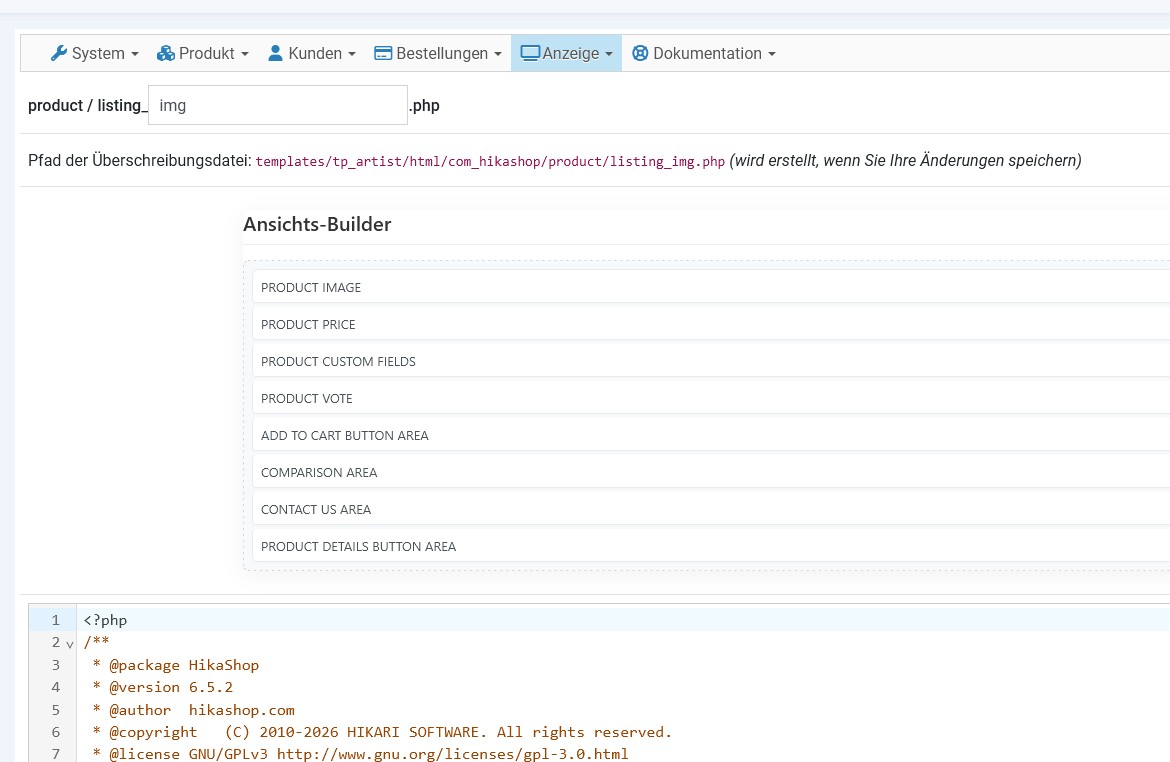Expand the Kunden menu caret

pos(351,54)
